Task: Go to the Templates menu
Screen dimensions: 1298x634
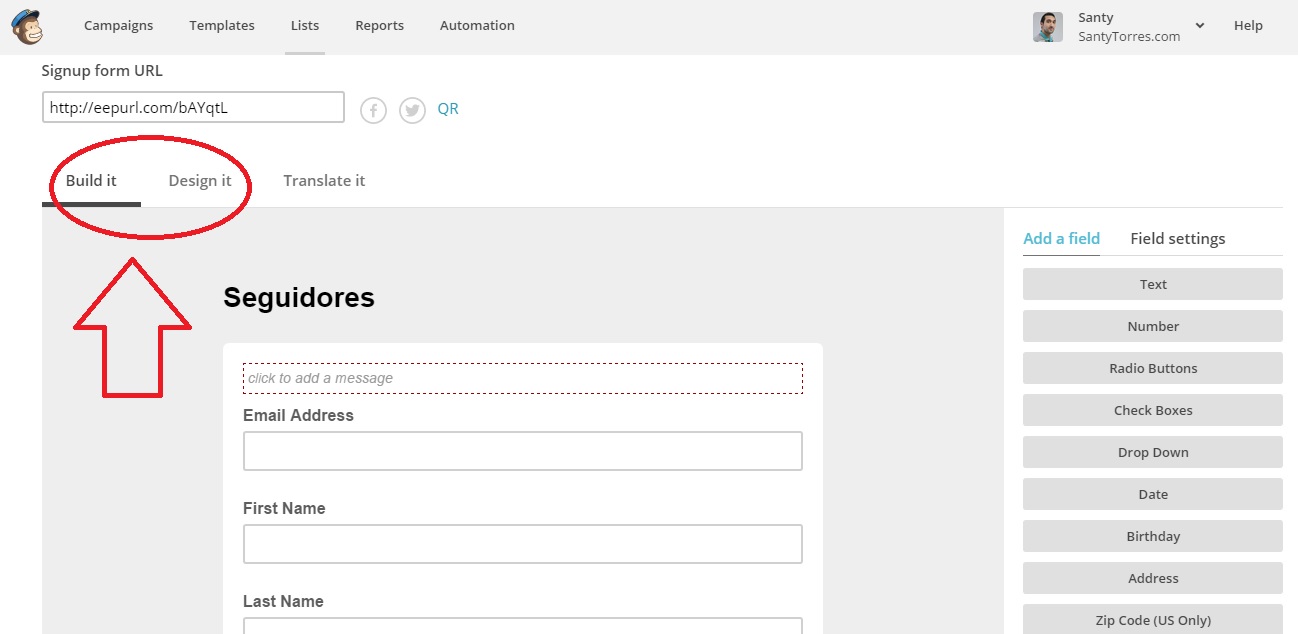Action: pos(222,26)
